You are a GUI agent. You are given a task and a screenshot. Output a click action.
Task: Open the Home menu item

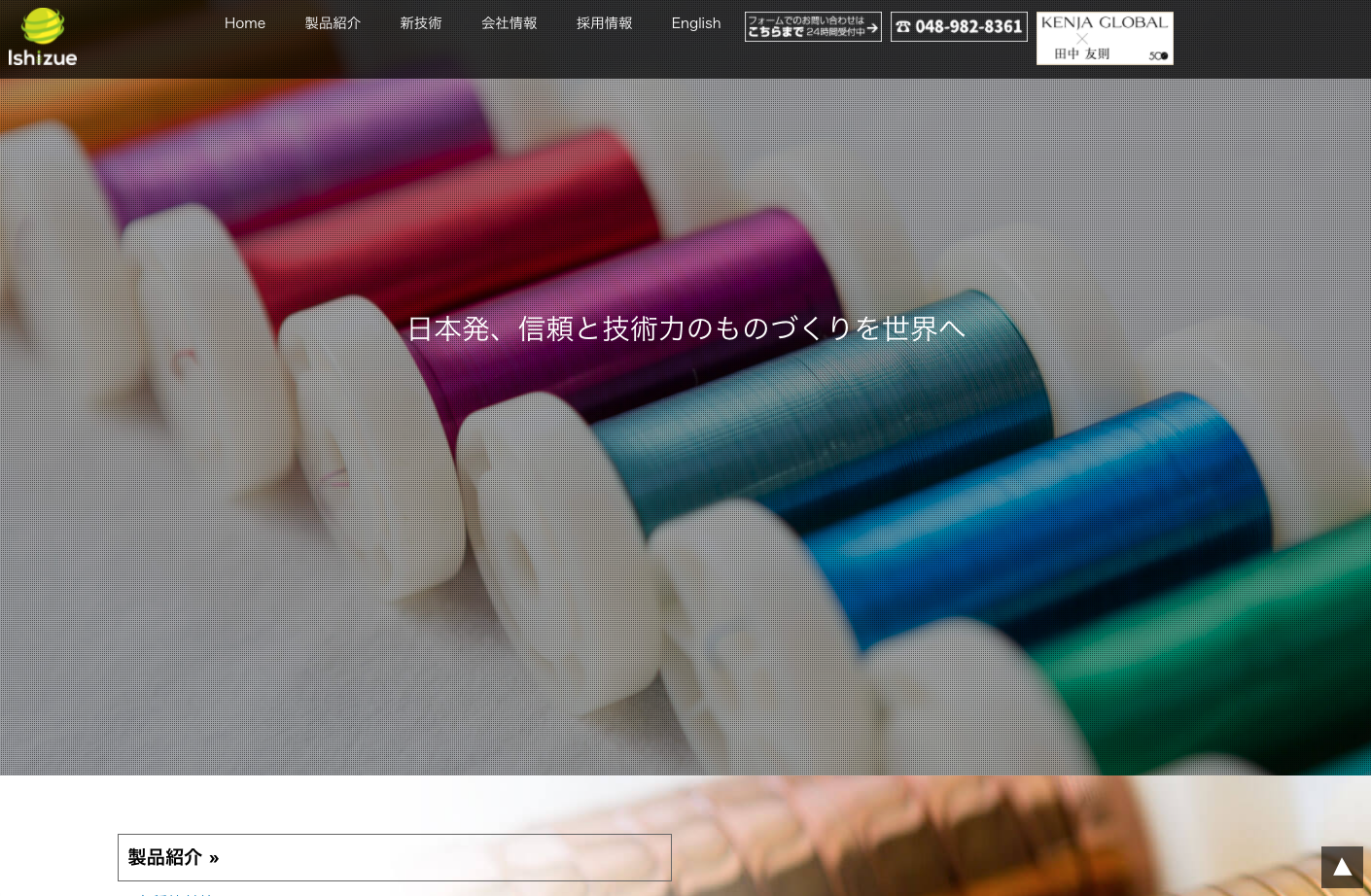click(x=245, y=23)
